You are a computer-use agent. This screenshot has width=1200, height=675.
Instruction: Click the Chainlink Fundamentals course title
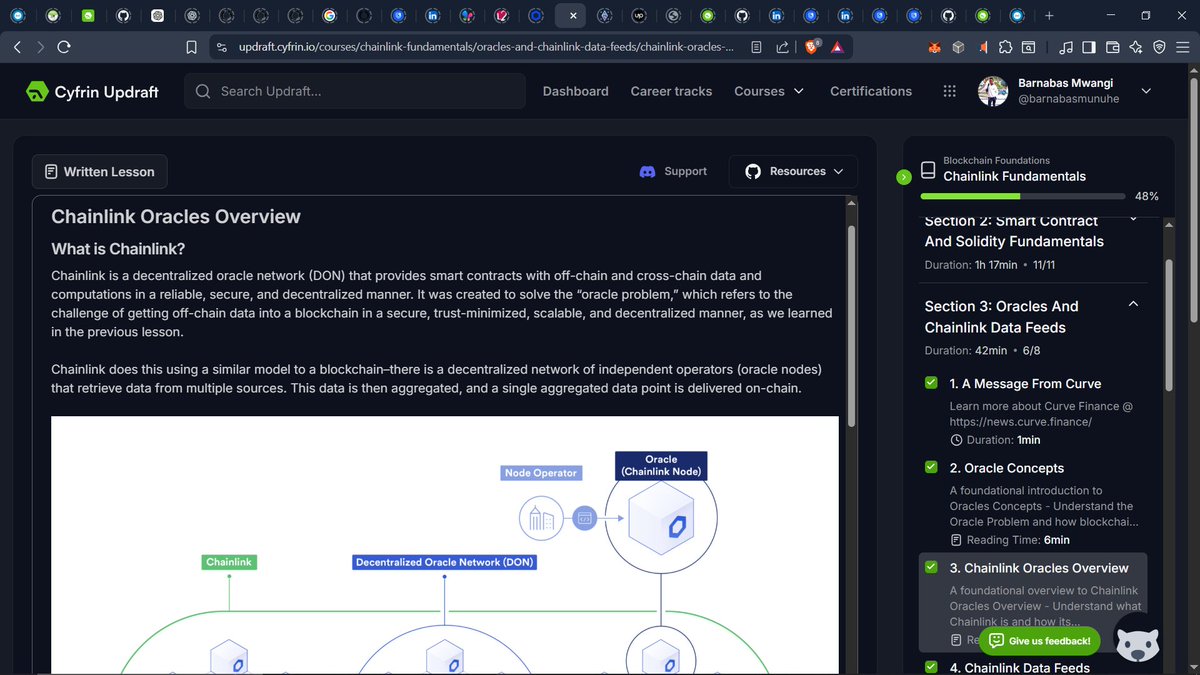click(x=1014, y=176)
